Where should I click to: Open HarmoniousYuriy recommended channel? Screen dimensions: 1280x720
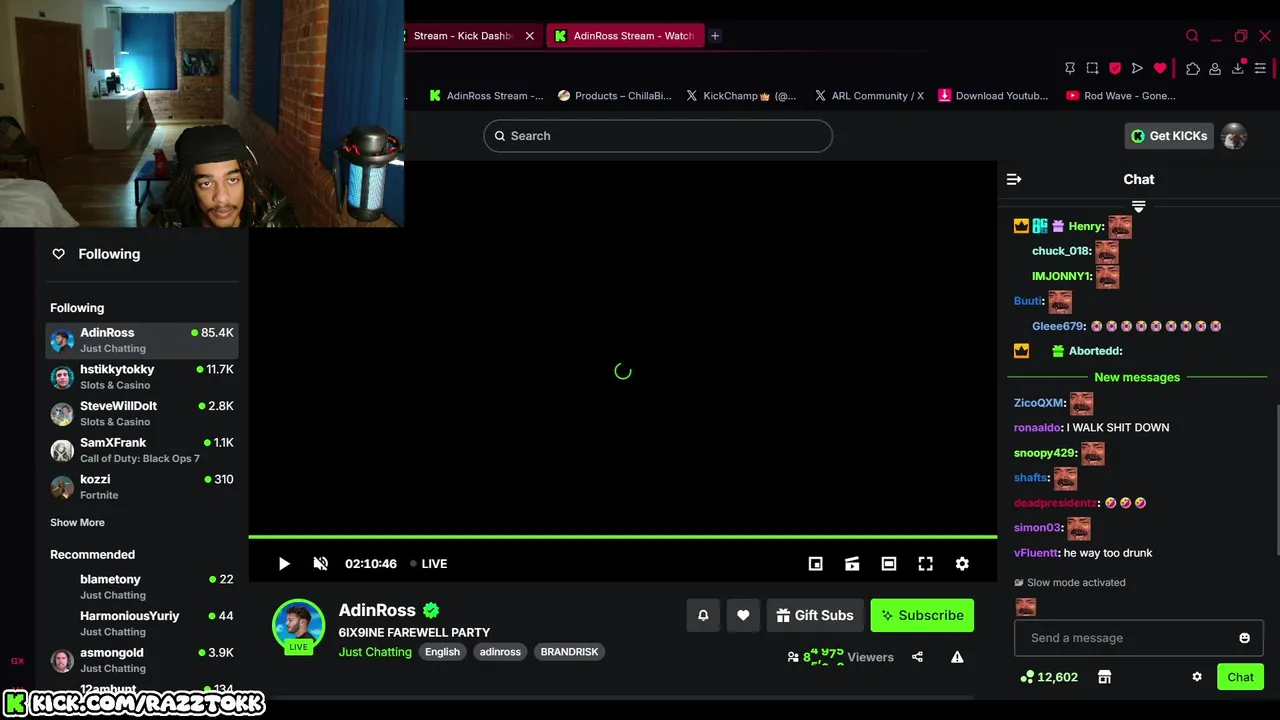click(x=142, y=623)
